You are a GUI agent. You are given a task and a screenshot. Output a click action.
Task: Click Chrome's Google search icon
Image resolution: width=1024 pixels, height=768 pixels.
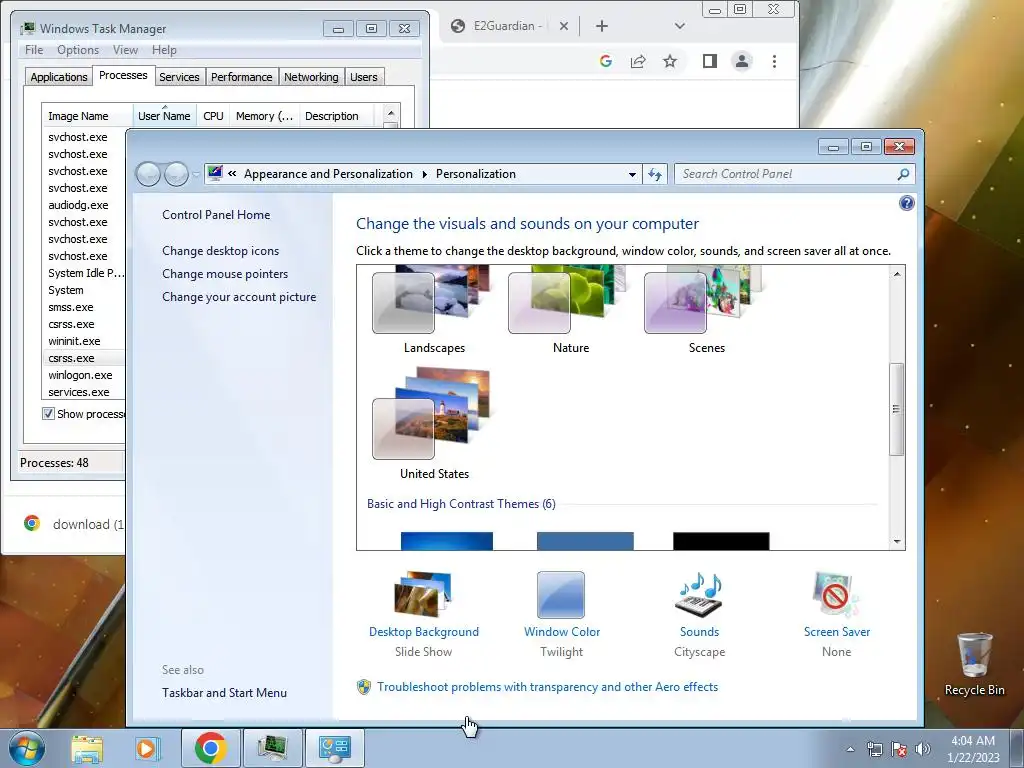(x=605, y=61)
